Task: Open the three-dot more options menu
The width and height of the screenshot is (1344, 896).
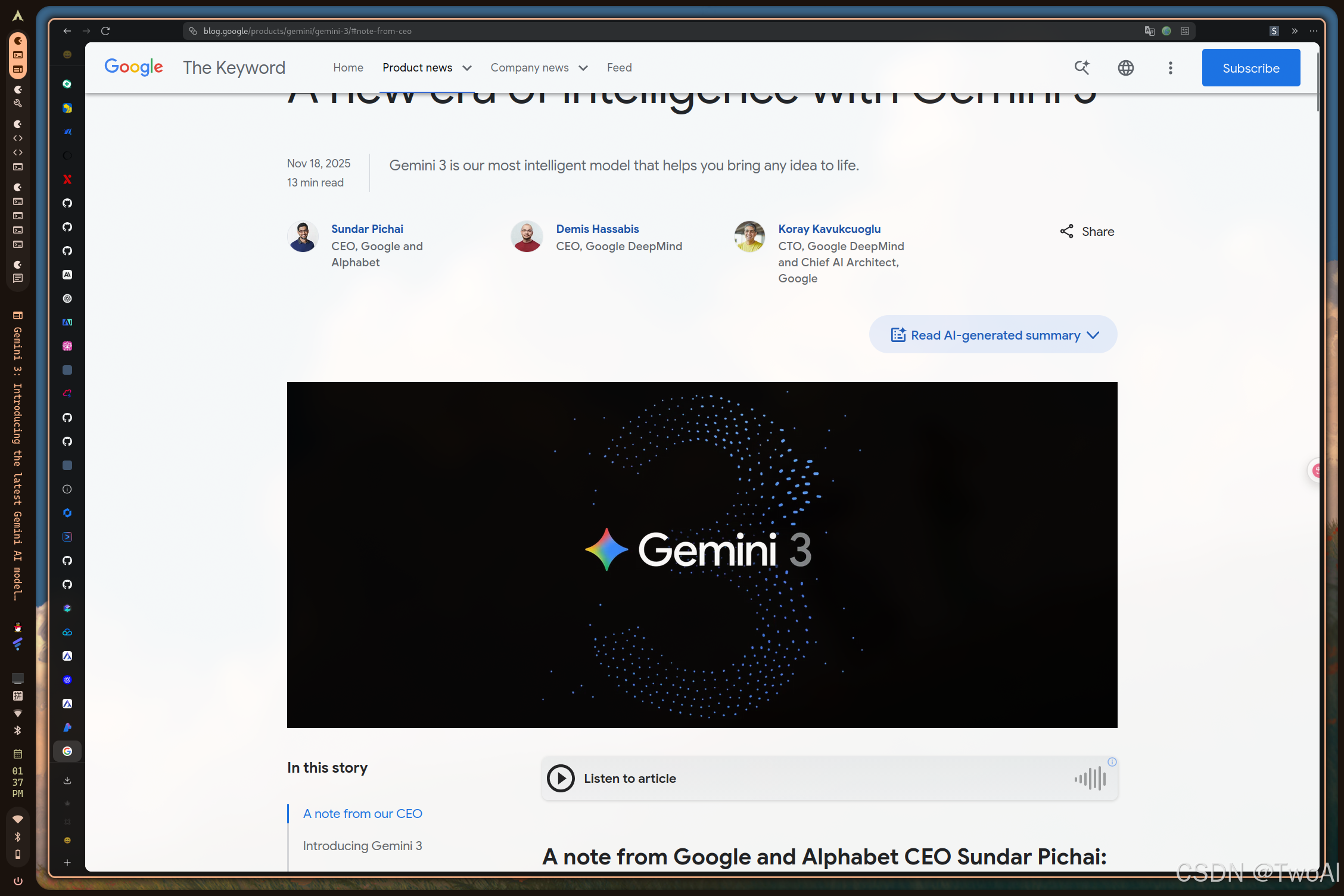Action: pyautogui.click(x=1170, y=68)
